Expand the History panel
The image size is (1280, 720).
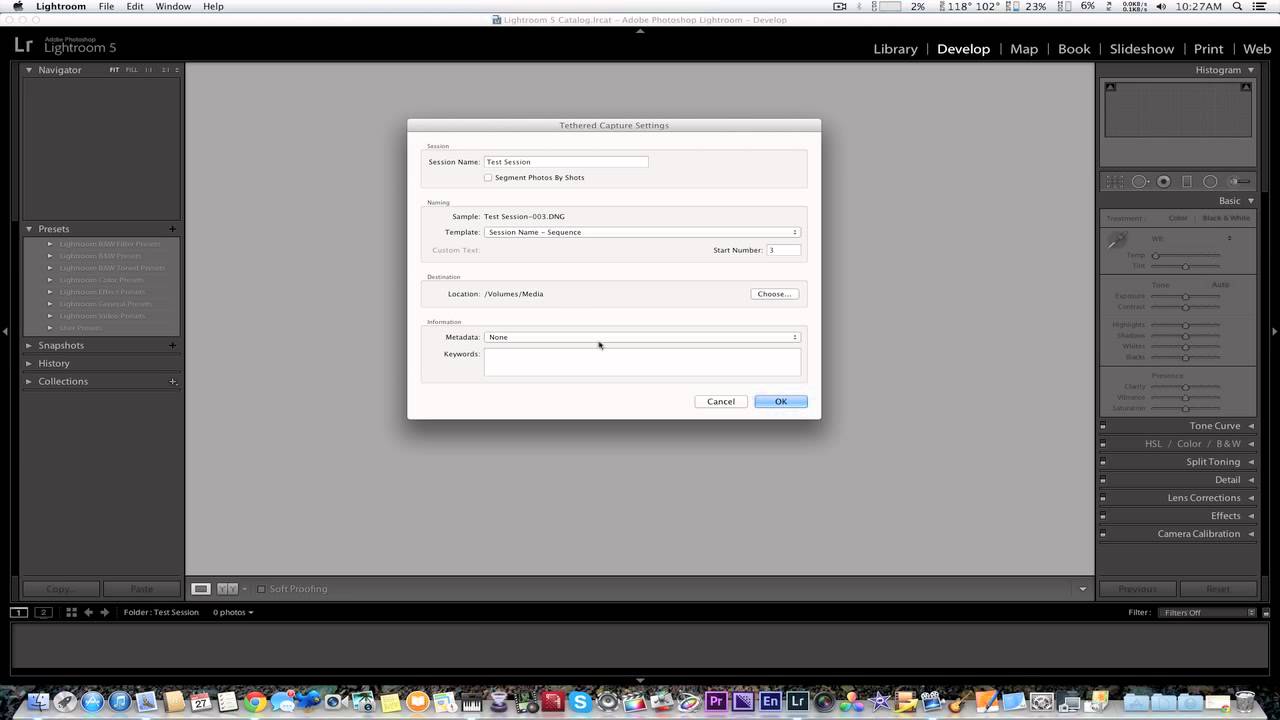click(x=29, y=363)
